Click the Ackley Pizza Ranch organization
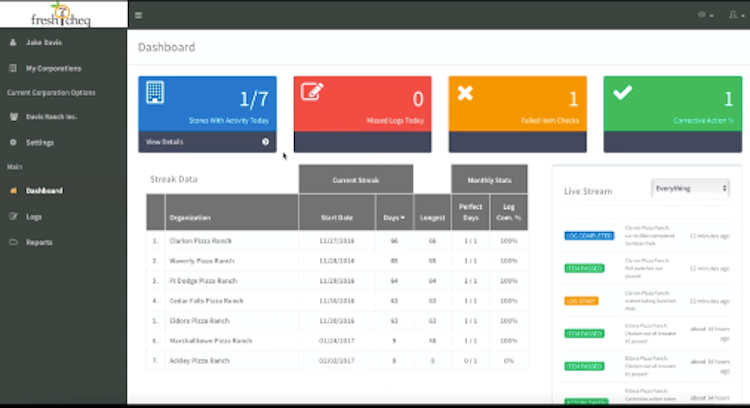 pos(199,361)
